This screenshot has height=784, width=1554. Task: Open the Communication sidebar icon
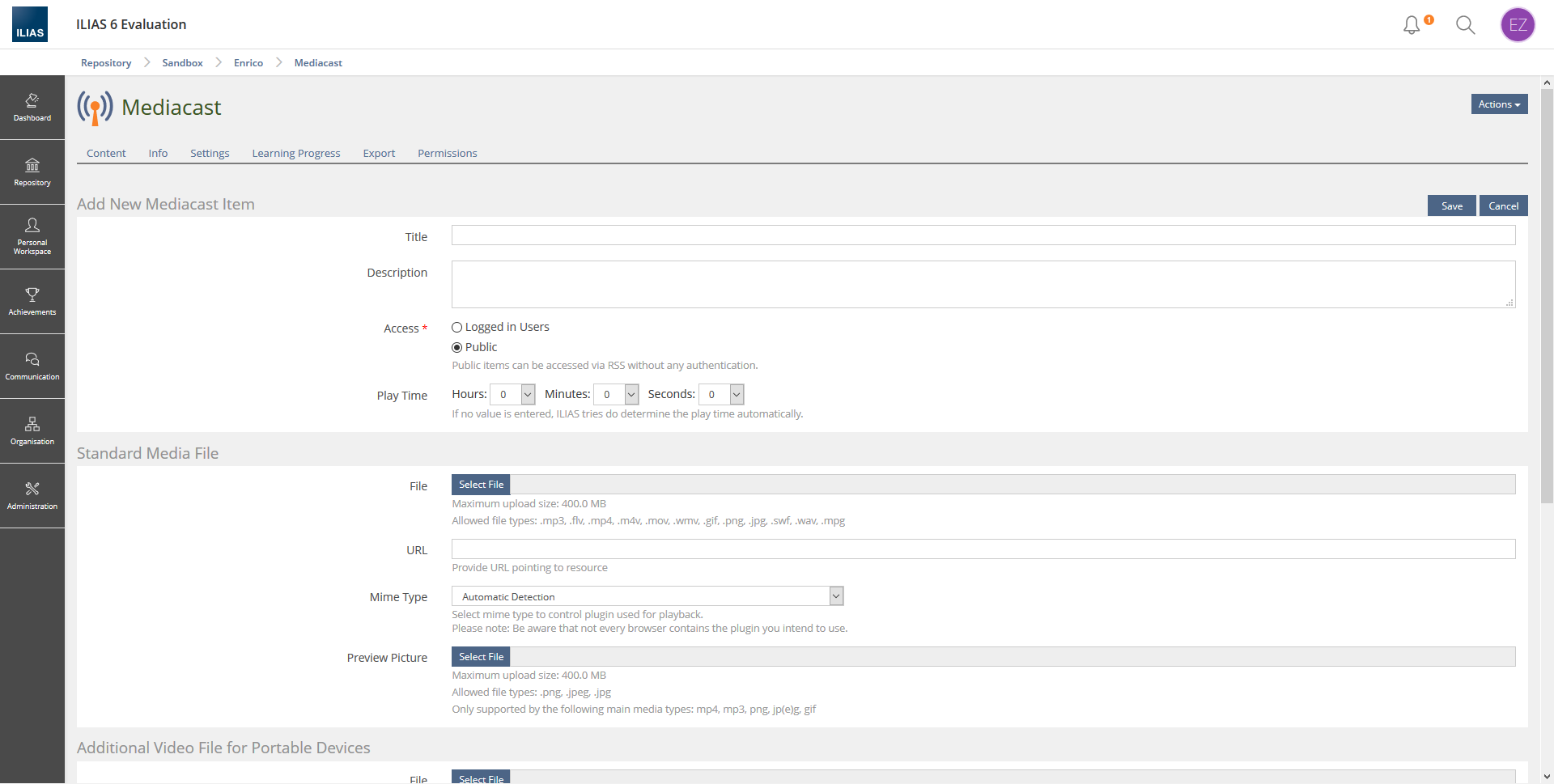pyautogui.click(x=32, y=366)
